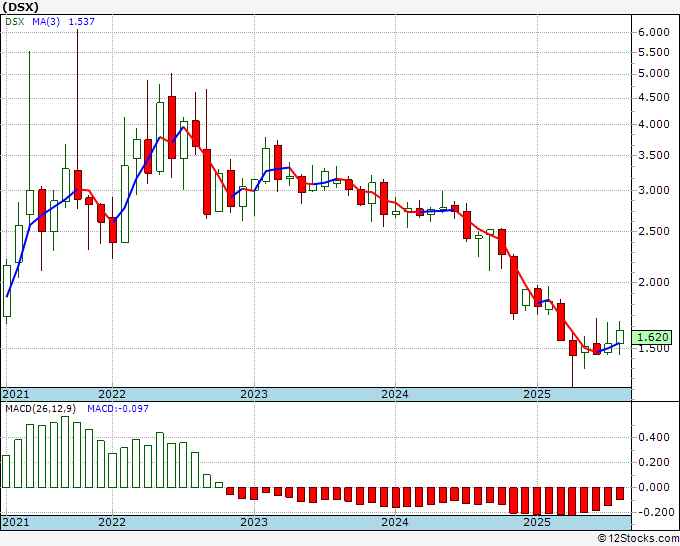Click the DSX legend label
Viewport: 680px width, 546px height.
pos(15,21)
